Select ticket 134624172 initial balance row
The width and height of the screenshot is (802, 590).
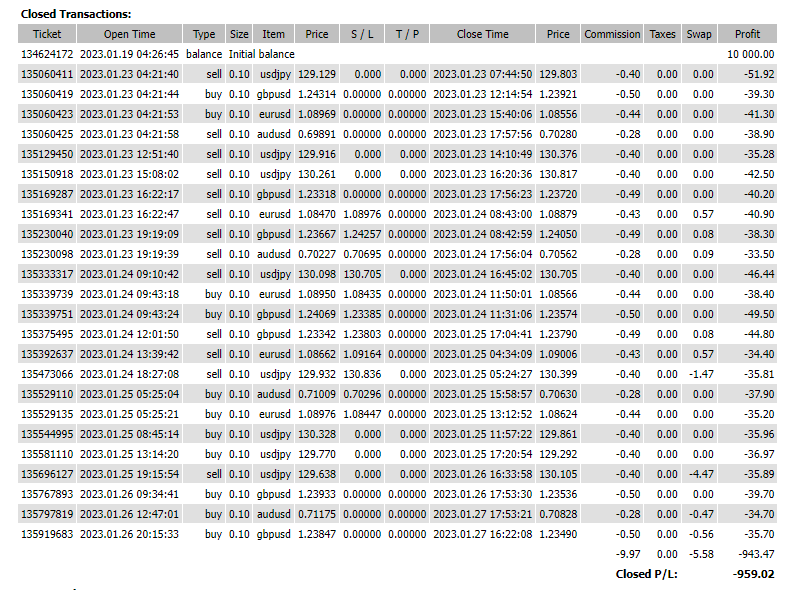click(397, 54)
